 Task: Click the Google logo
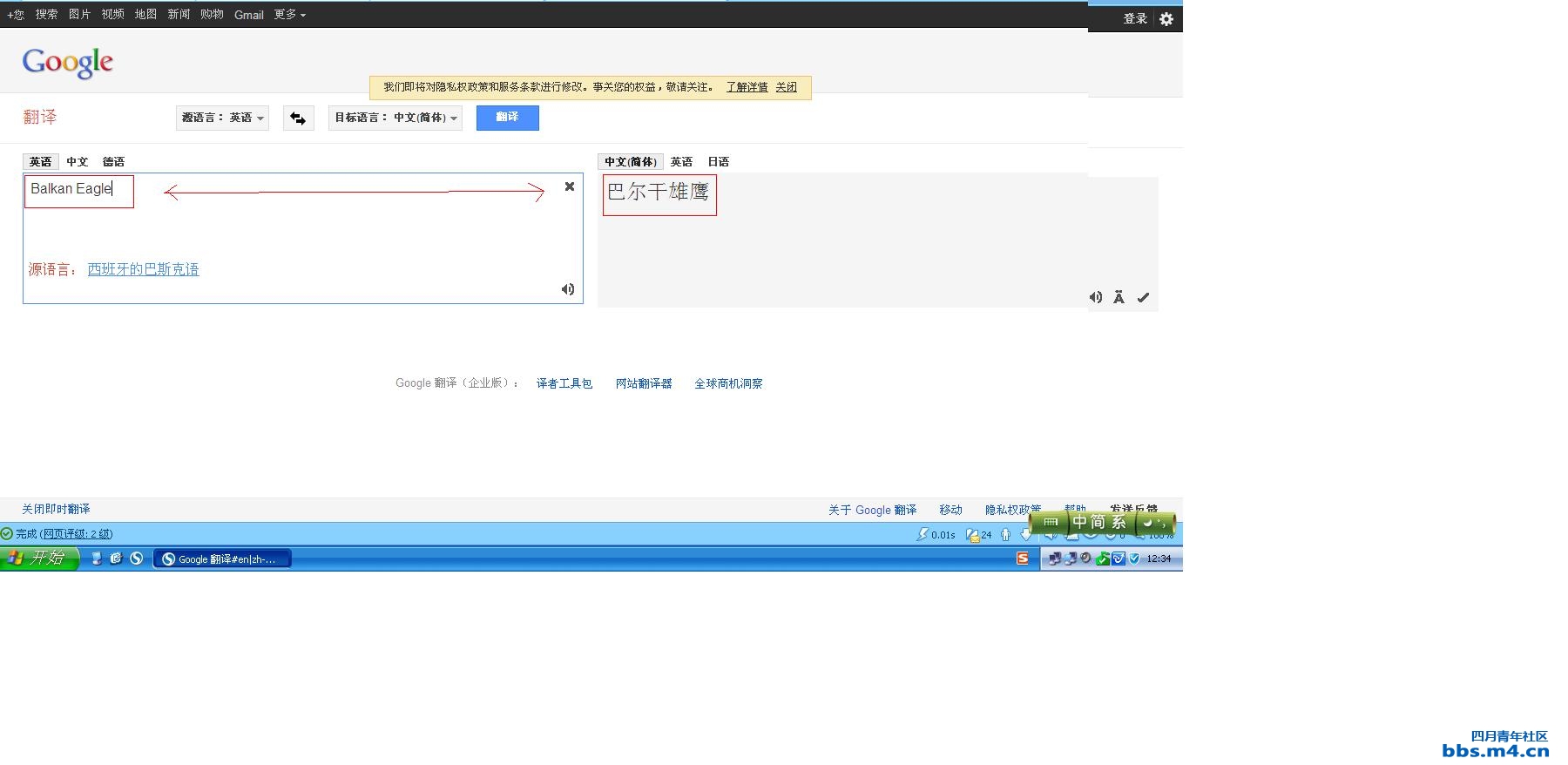68,62
